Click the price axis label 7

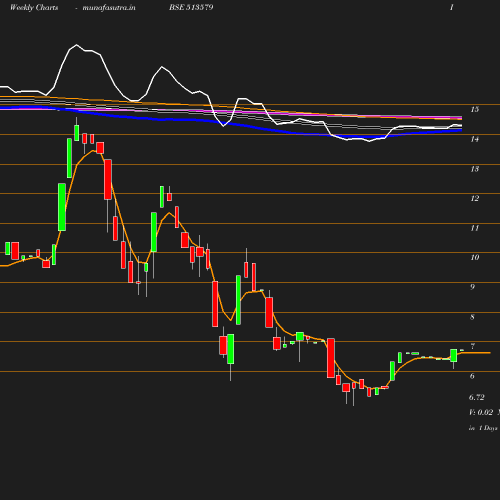(x=472, y=346)
